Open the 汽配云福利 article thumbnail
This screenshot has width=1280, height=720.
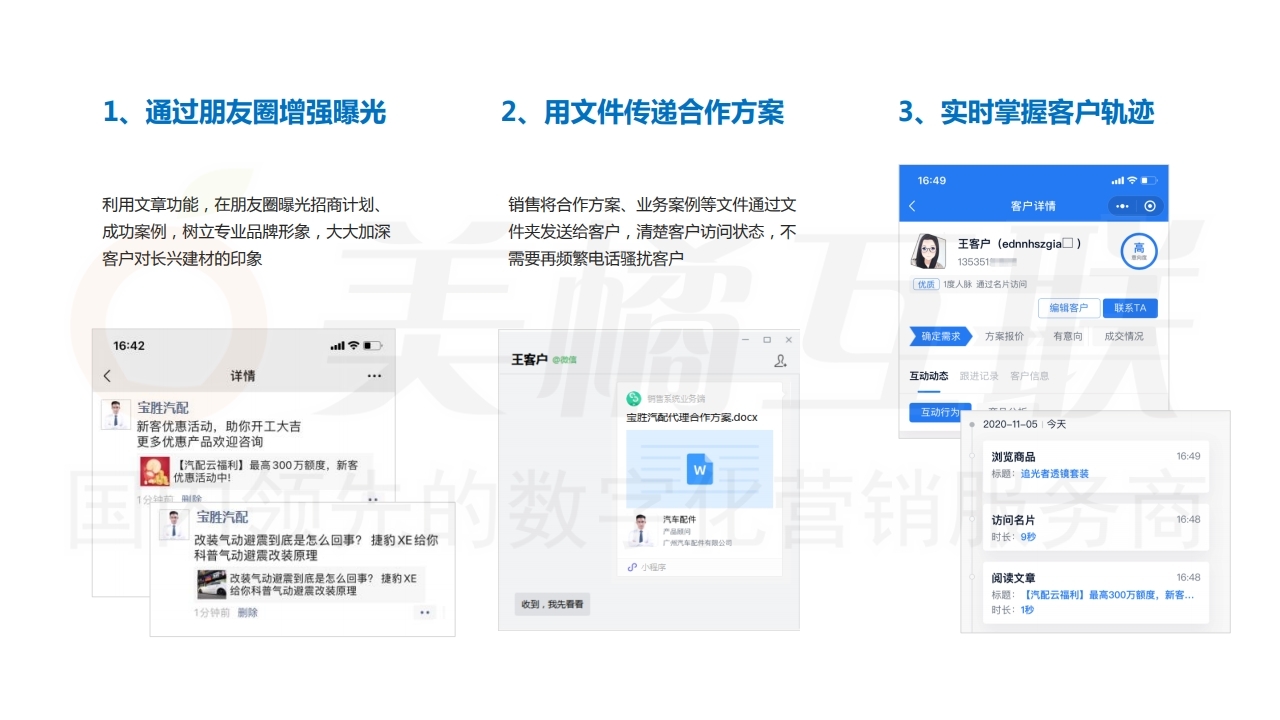(154, 471)
